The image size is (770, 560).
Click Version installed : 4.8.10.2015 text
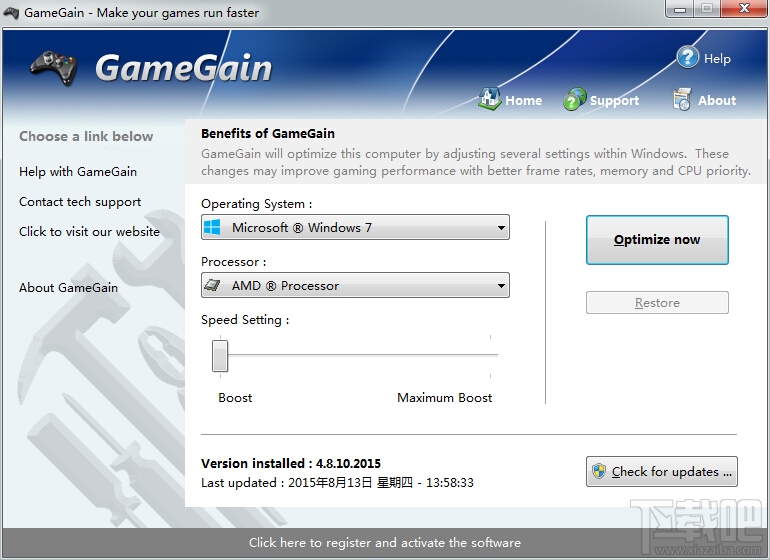point(291,463)
